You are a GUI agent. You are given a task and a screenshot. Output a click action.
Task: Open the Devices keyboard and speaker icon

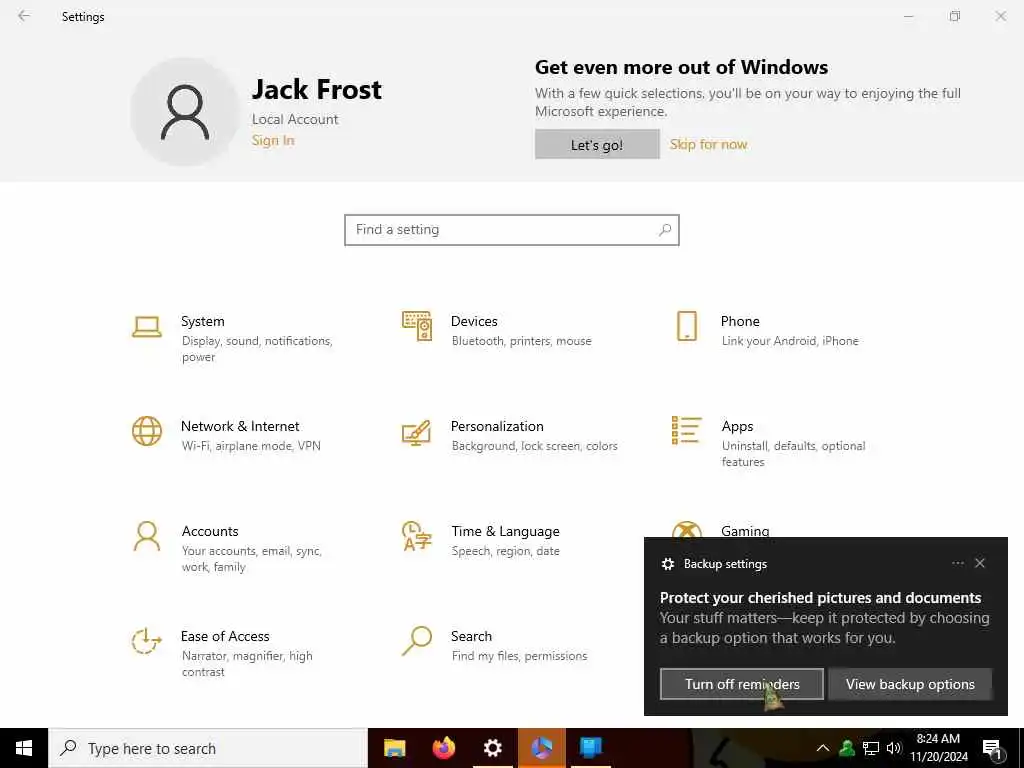417,326
